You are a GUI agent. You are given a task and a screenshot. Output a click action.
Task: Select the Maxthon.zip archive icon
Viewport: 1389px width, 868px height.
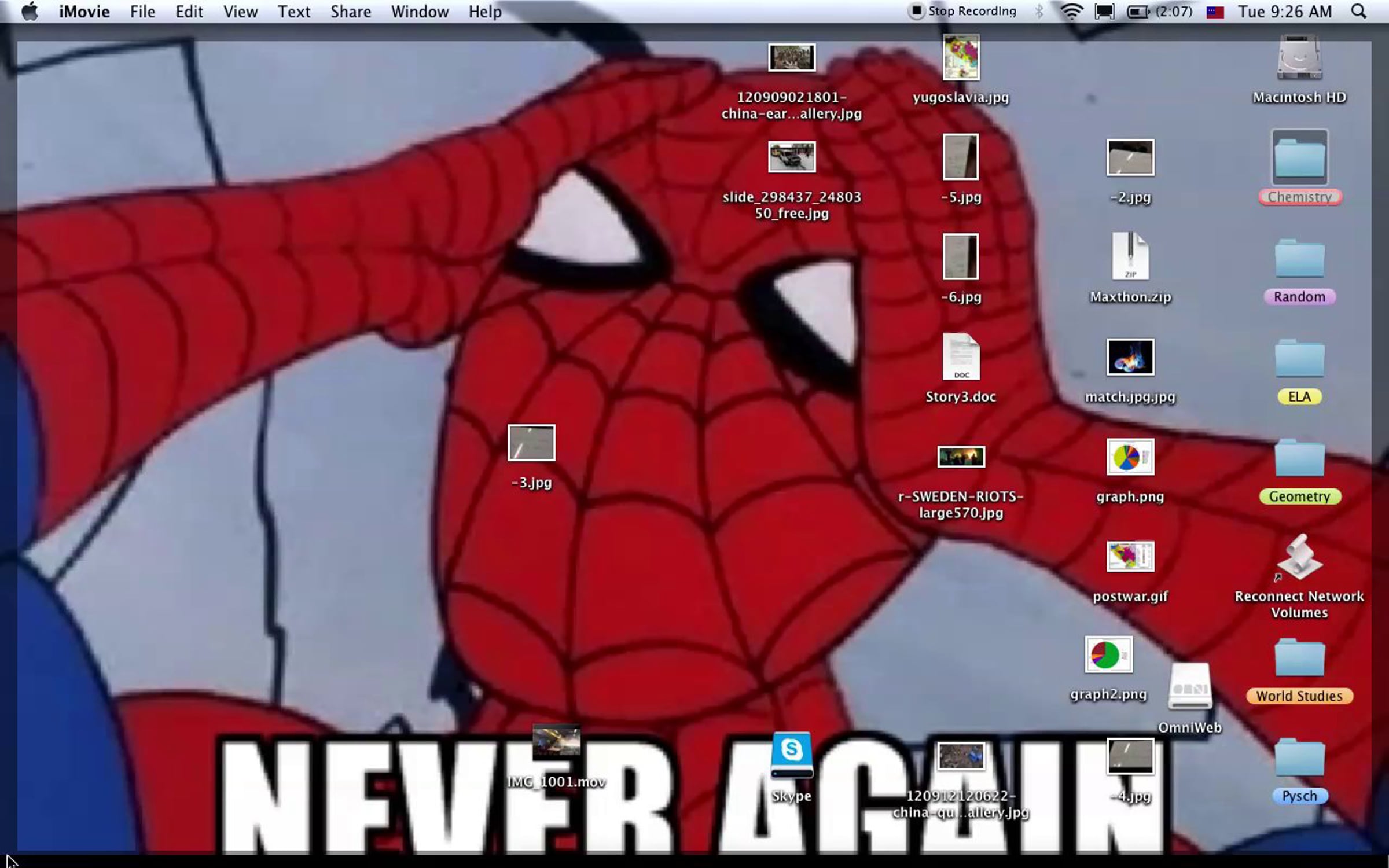[1130, 257]
